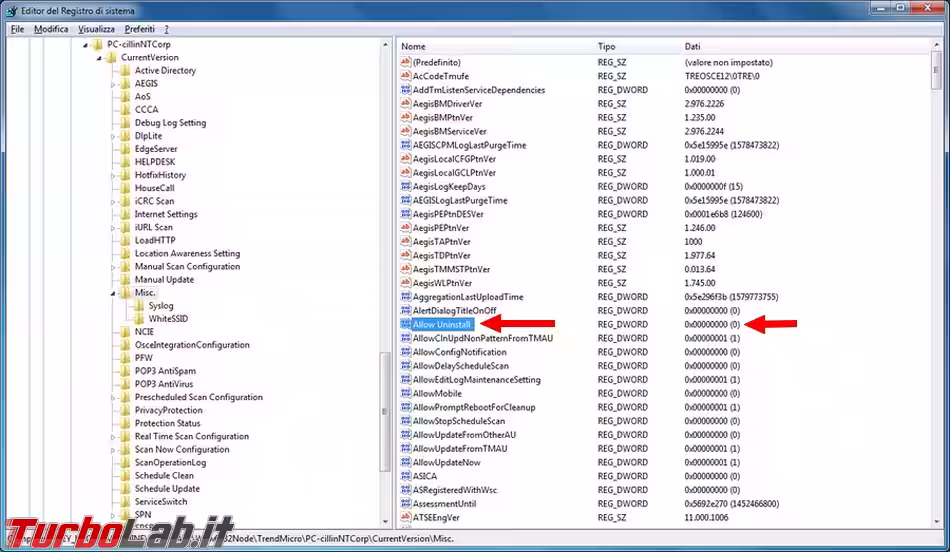Select the folder icon for Active Directory

[x=125, y=71]
